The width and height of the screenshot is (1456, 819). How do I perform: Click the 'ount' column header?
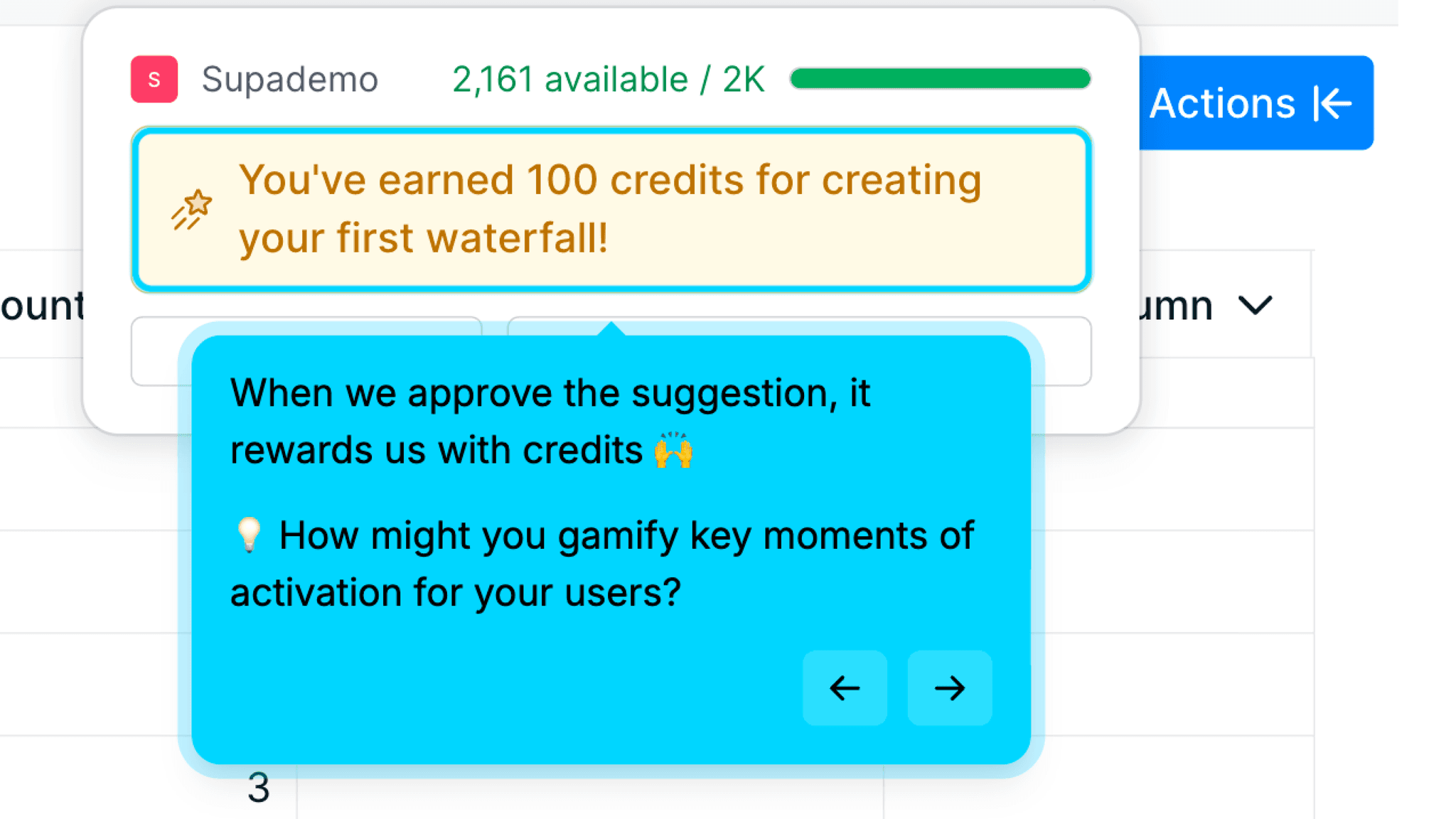click(x=43, y=306)
